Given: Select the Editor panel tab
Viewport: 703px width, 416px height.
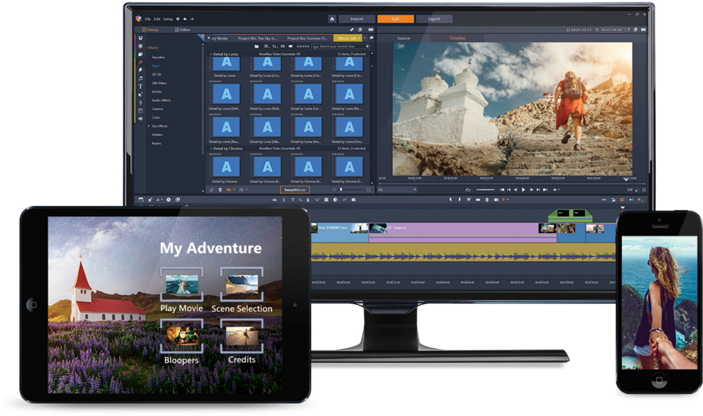Looking at the screenshot, I should [x=182, y=30].
